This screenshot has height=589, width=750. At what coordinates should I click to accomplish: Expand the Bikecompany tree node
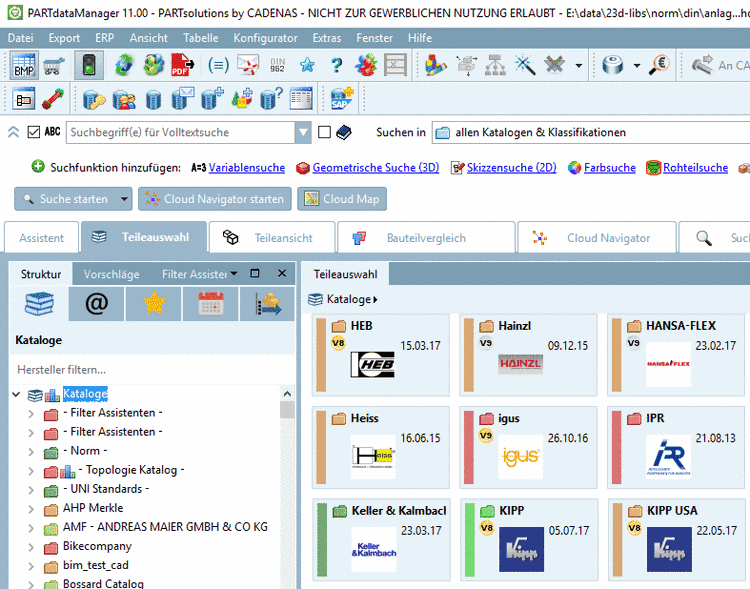[31, 547]
